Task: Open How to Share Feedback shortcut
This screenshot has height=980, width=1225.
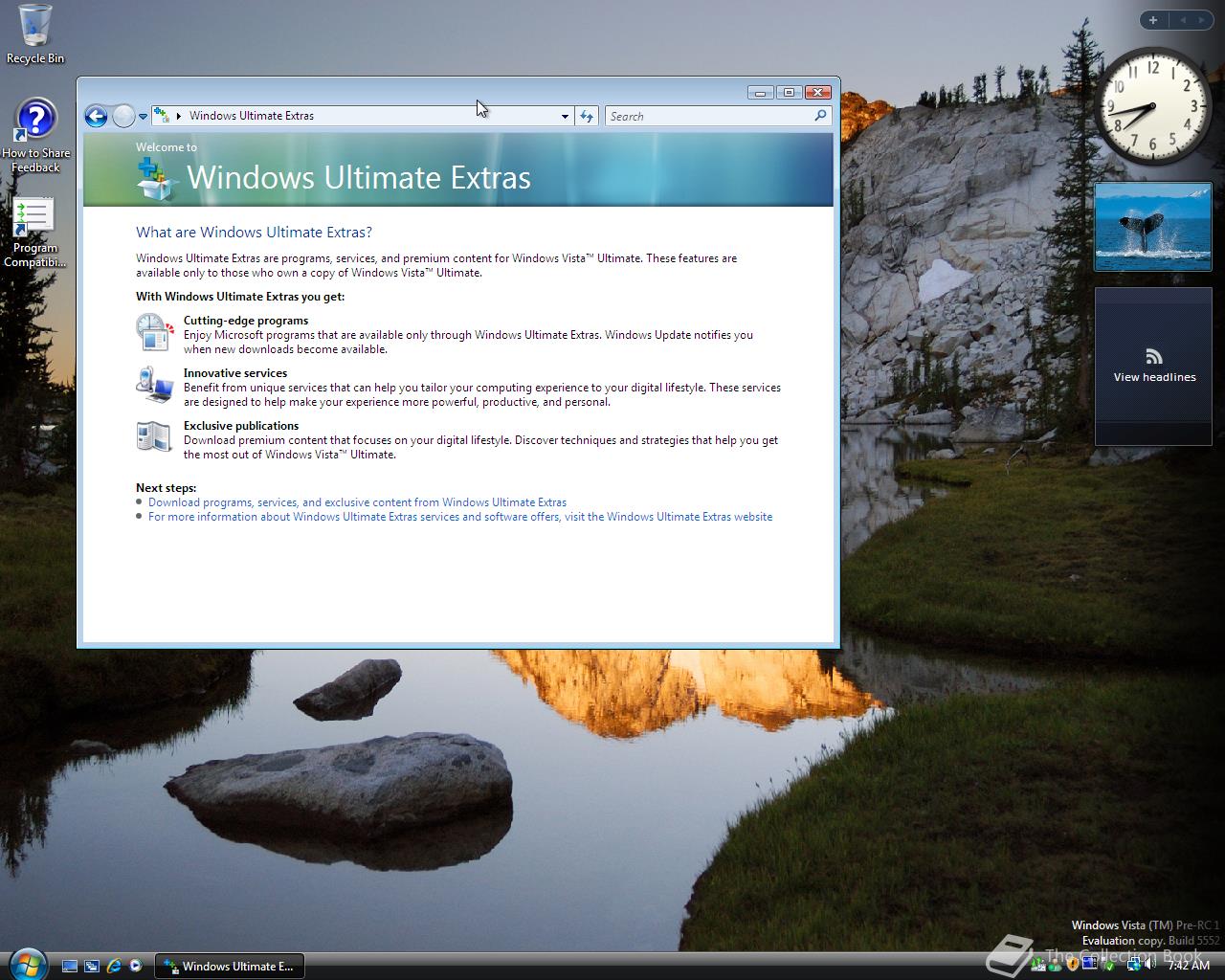Action: (35, 136)
